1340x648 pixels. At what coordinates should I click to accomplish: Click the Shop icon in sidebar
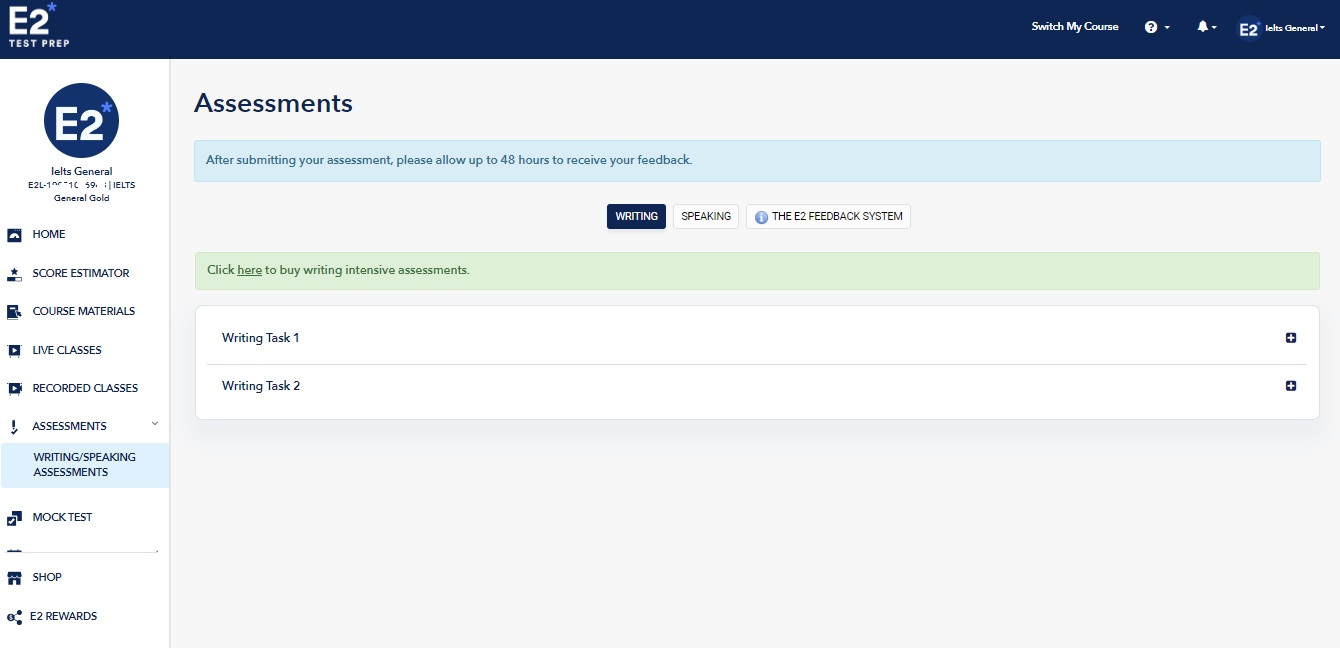click(14, 578)
